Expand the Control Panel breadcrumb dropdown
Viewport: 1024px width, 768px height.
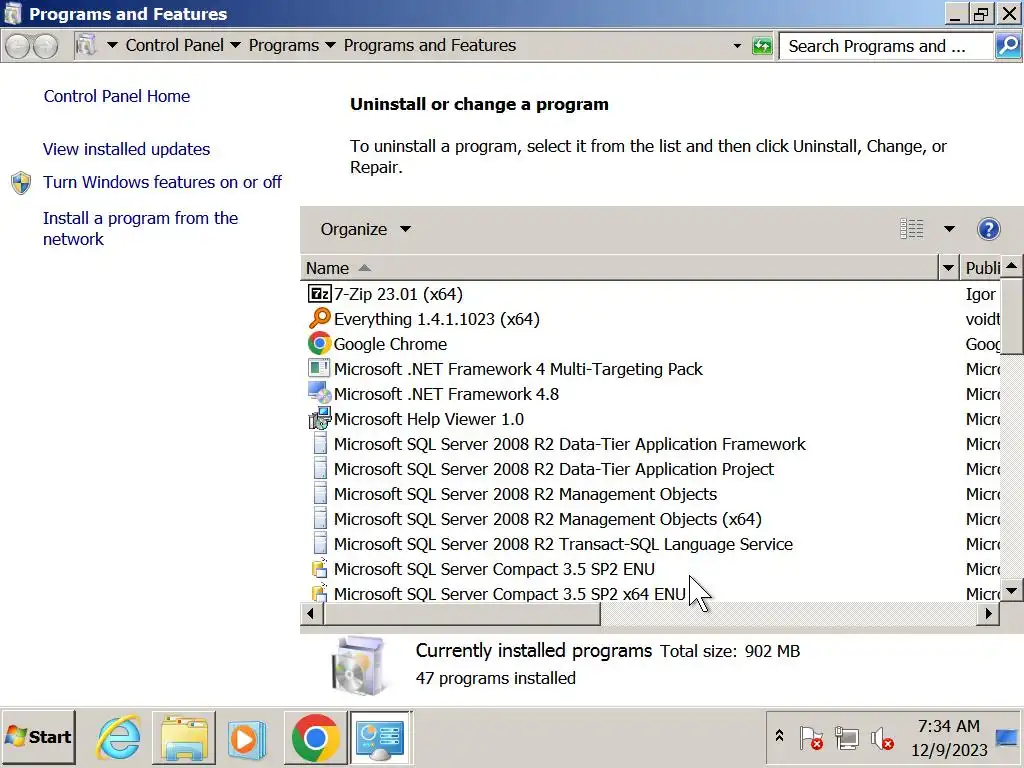pyautogui.click(x=236, y=46)
